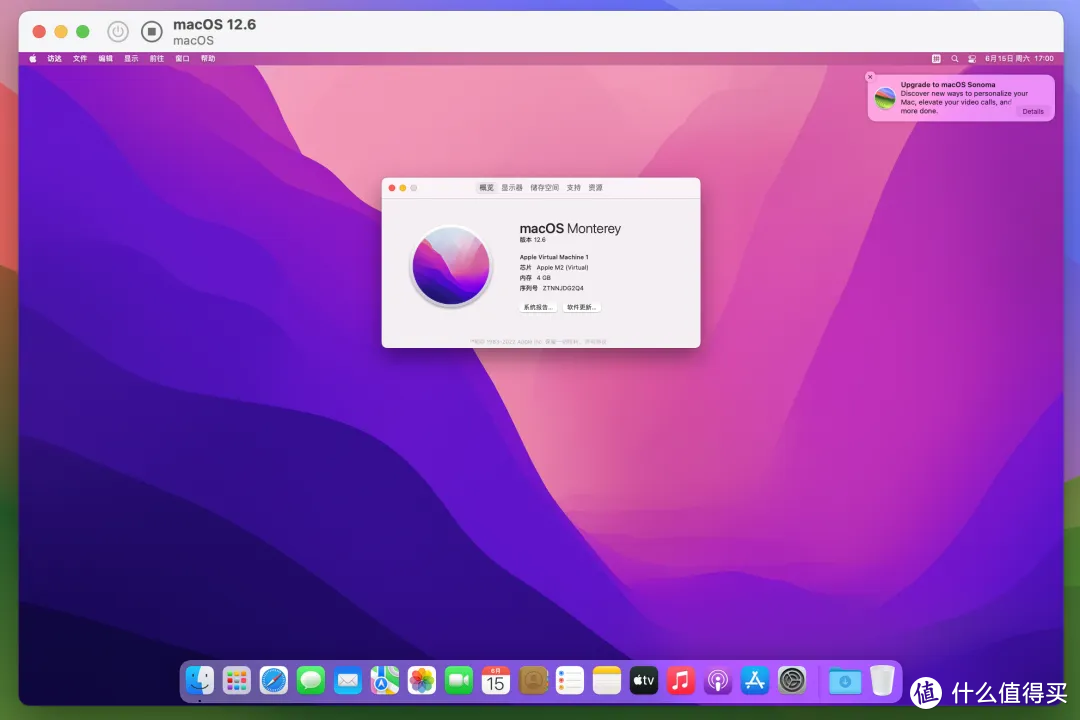Open the 显示 menu
The width and height of the screenshot is (1080, 720).
[x=131, y=59]
